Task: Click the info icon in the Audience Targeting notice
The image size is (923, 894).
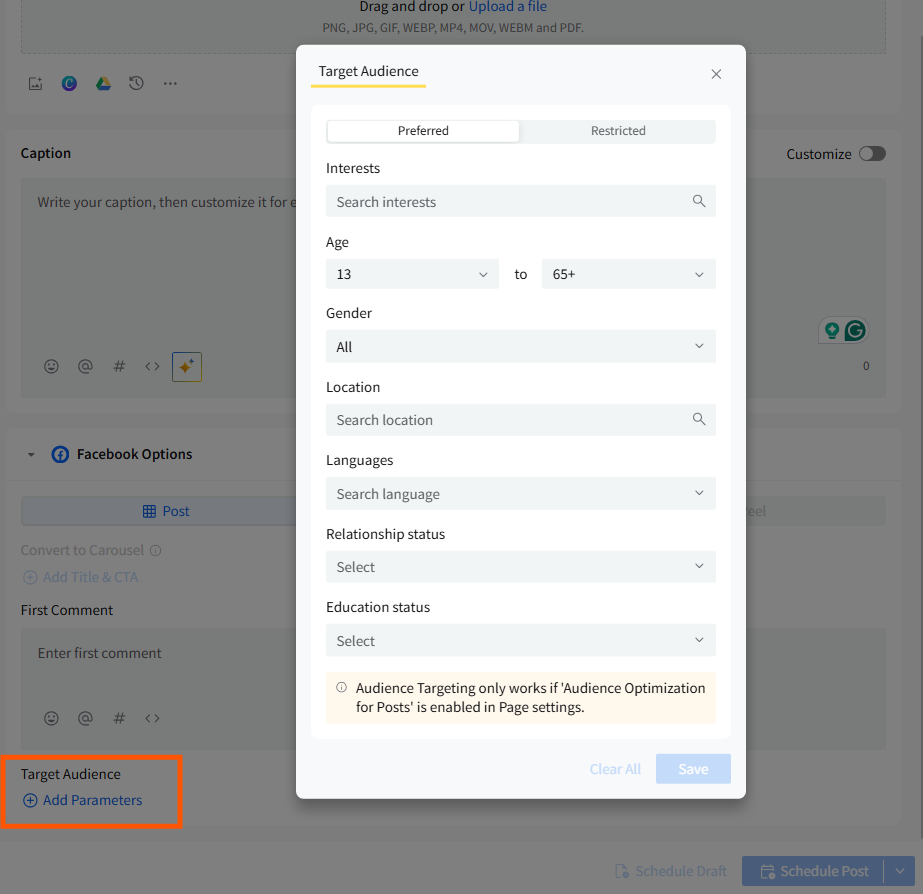Action: tap(341, 687)
